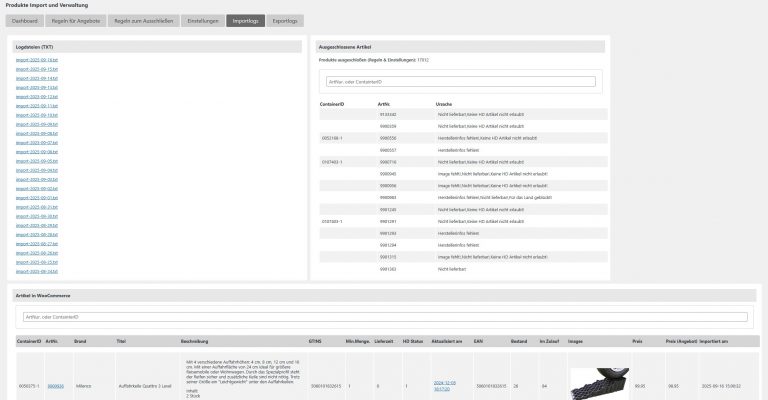This screenshot has width=768, height=400.
Task: Click the HD Status column header
Action: click(412, 341)
